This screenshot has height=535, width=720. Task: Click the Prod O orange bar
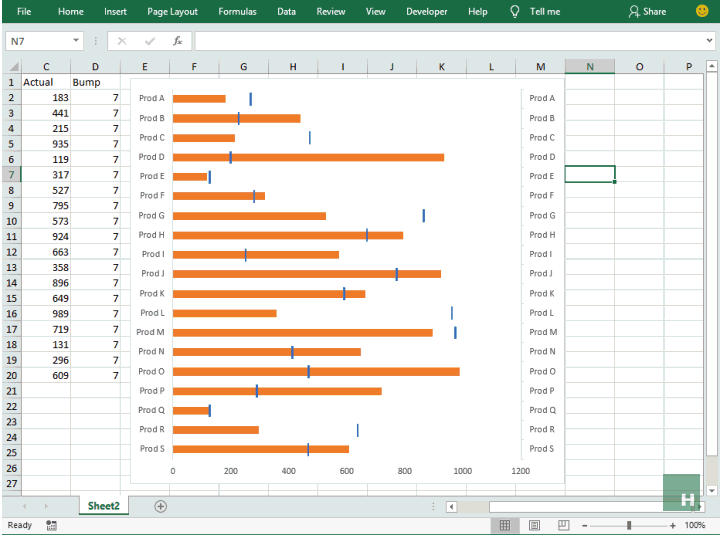coord(316,372)
